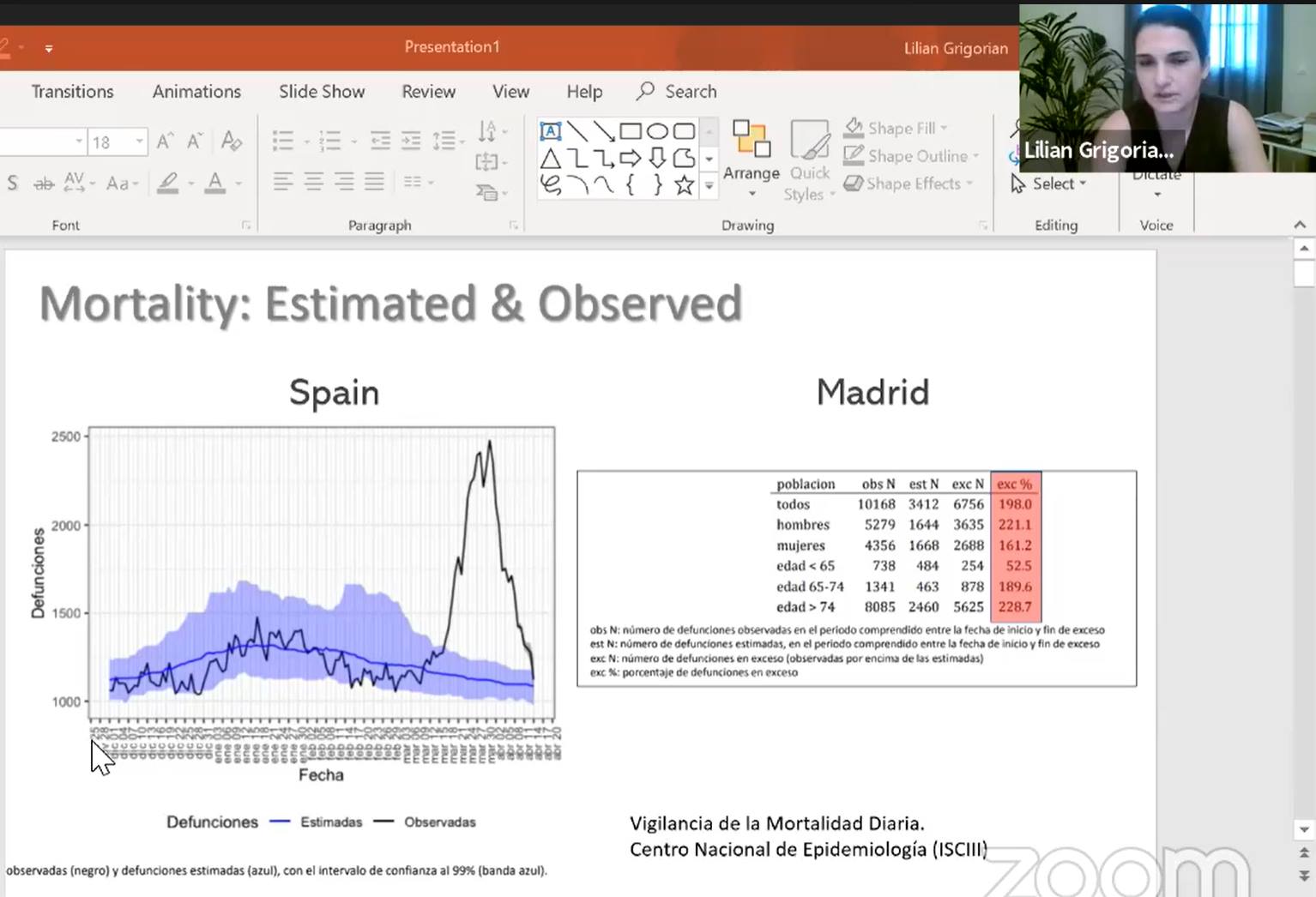
Task: Click the font color A button
Action: pos(214,183)
